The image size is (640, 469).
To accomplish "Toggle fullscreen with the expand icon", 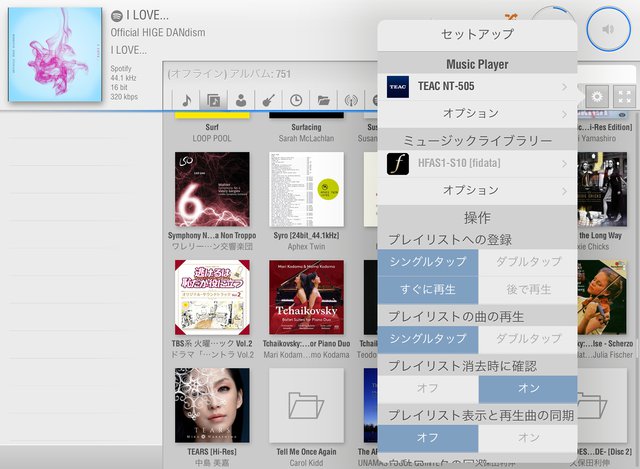I will (x=624, y=97).
